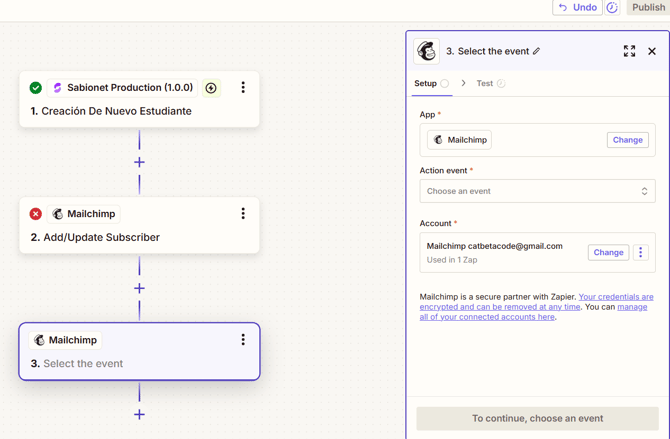This screenshot has height=439, width=670.
Task: Add a new step below step 3
Action: click(139, 414)
